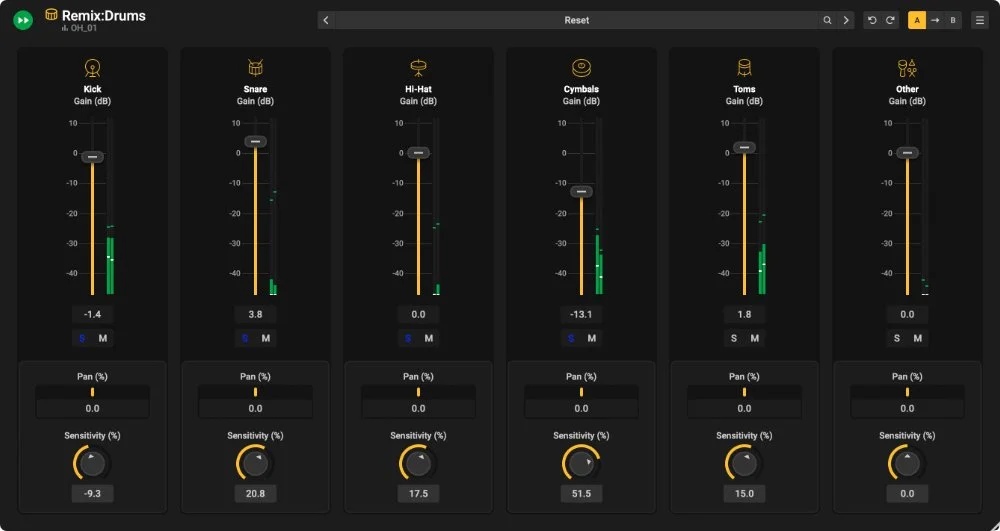The height and width of the screenshot is (531, 1000).
Task: Click the Toms sensitivity knob
Action: (744, 463)
